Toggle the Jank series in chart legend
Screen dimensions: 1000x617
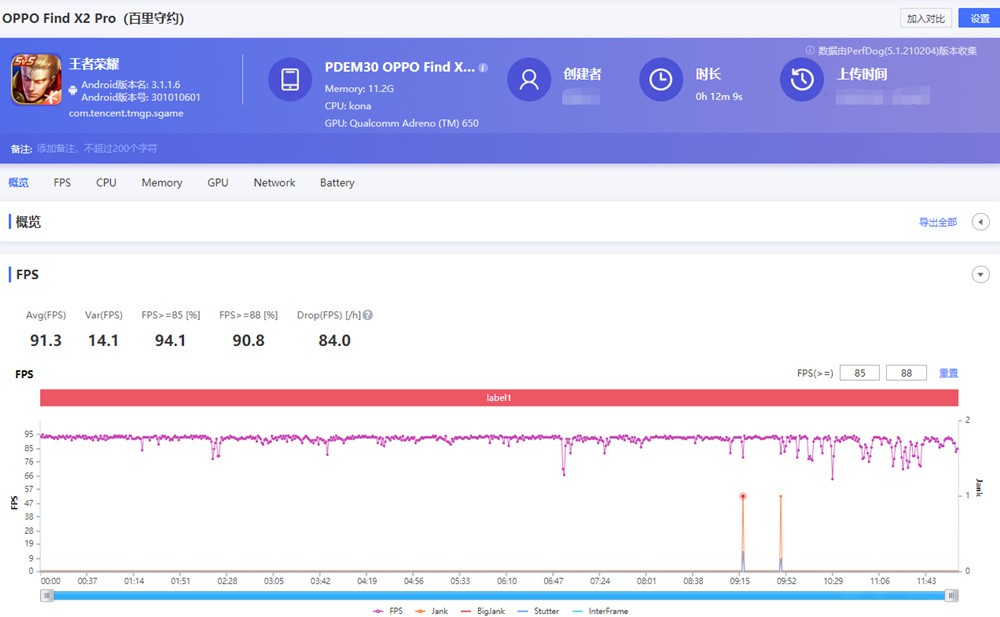tap(431, 611)
